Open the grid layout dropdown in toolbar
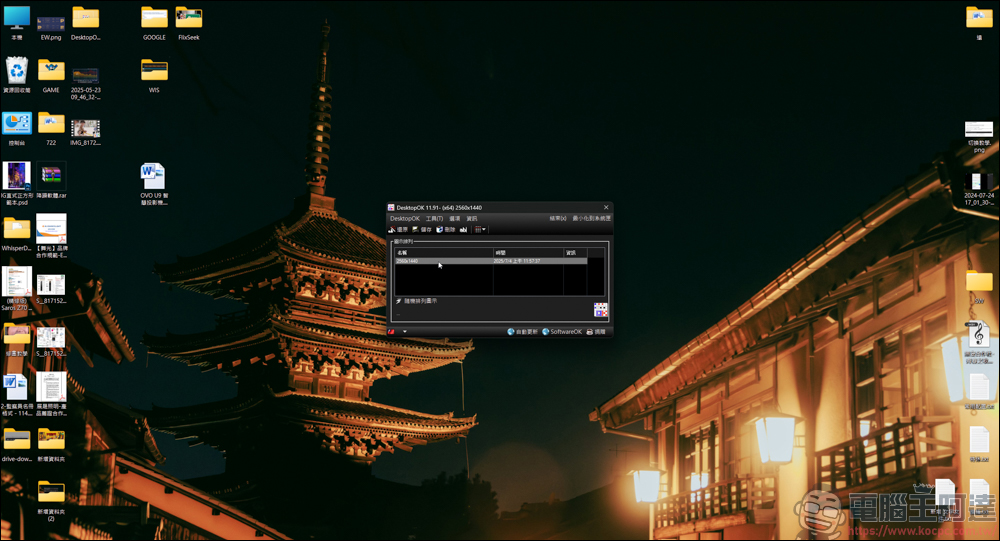The height and width of the screenshot is (541, 1000). [480, 230]
